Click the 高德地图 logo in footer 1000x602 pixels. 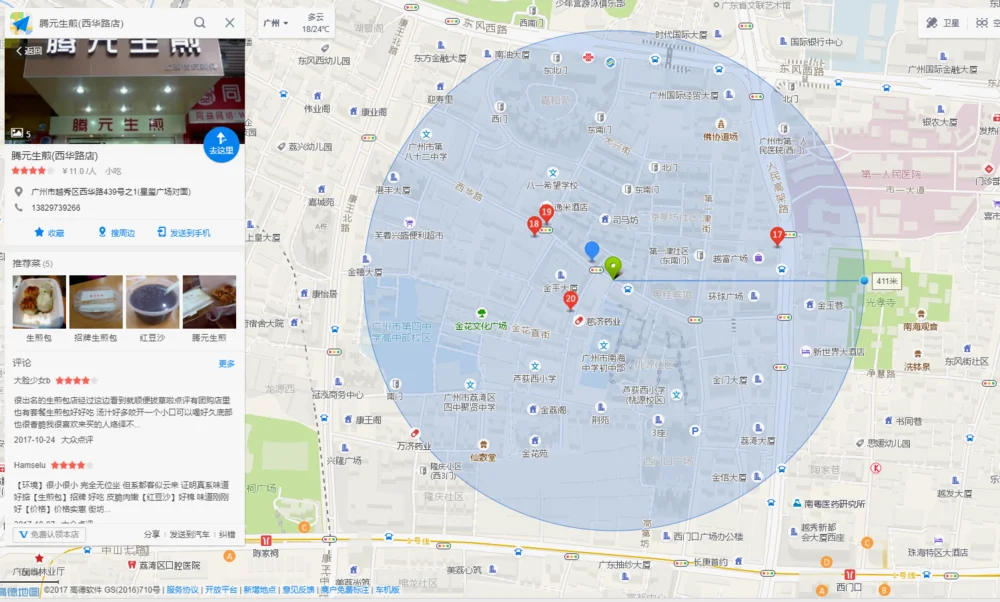(20, 592)
